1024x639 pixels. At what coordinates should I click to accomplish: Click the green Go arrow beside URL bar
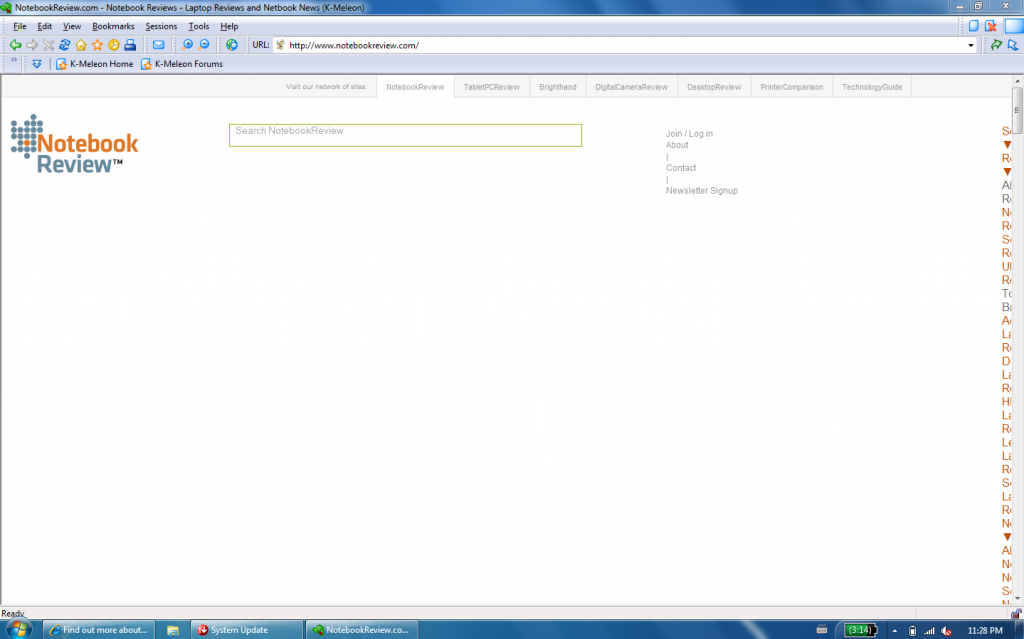click(x=996, y=45)
